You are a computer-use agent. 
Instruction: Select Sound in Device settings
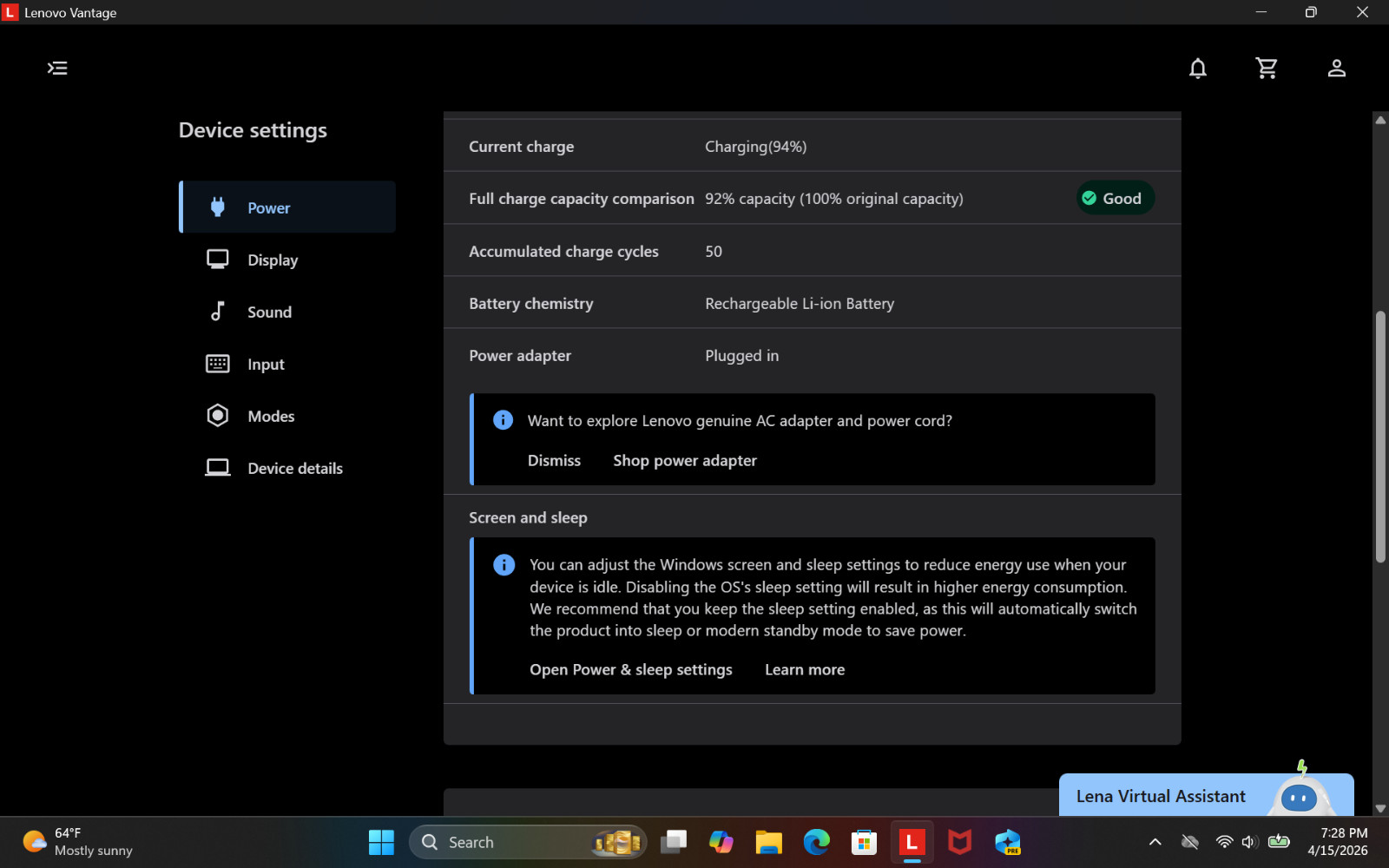coord(287,312)
